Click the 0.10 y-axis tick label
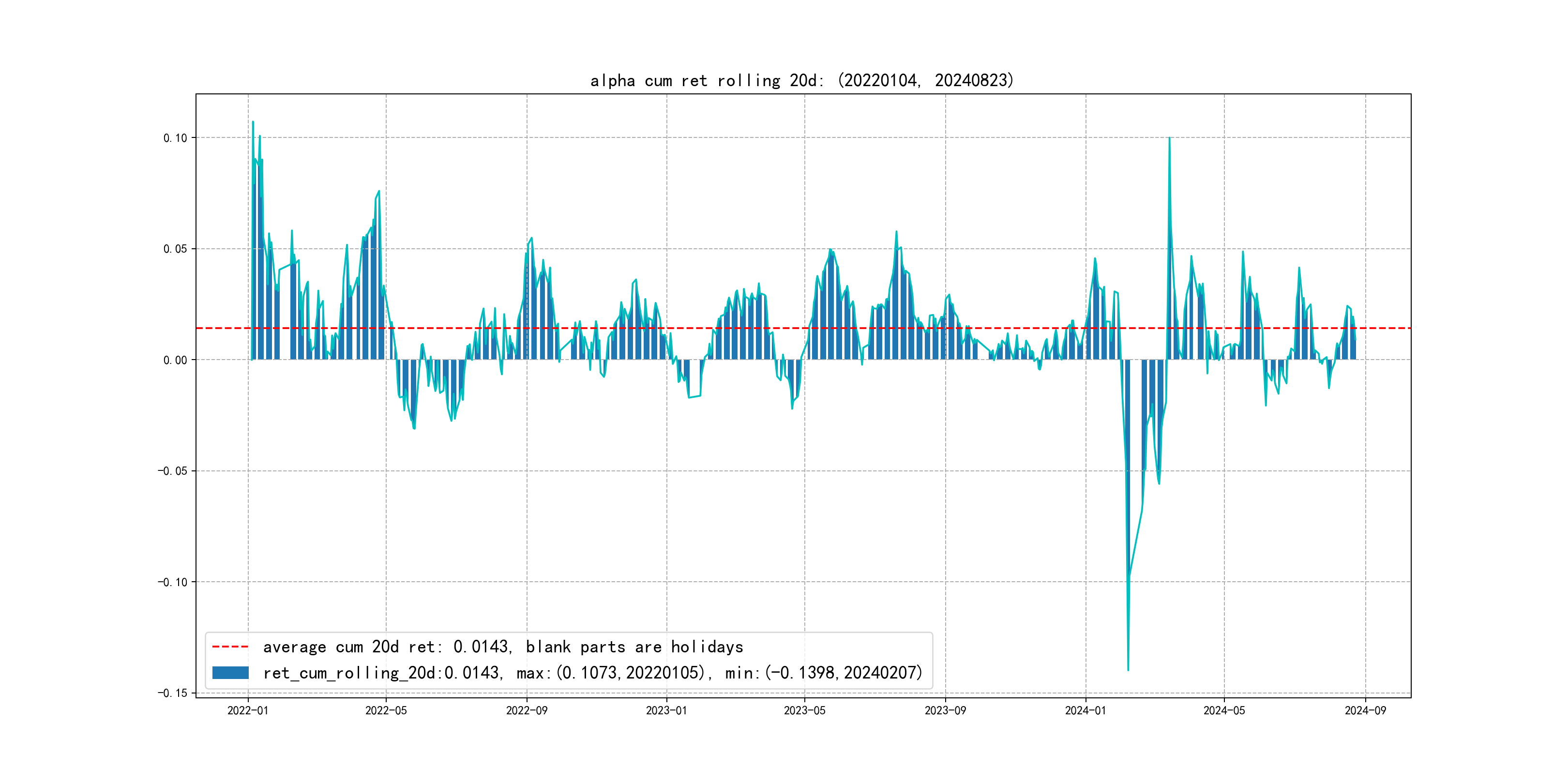Screen dimensions: 1568x784 click(175, 138)
